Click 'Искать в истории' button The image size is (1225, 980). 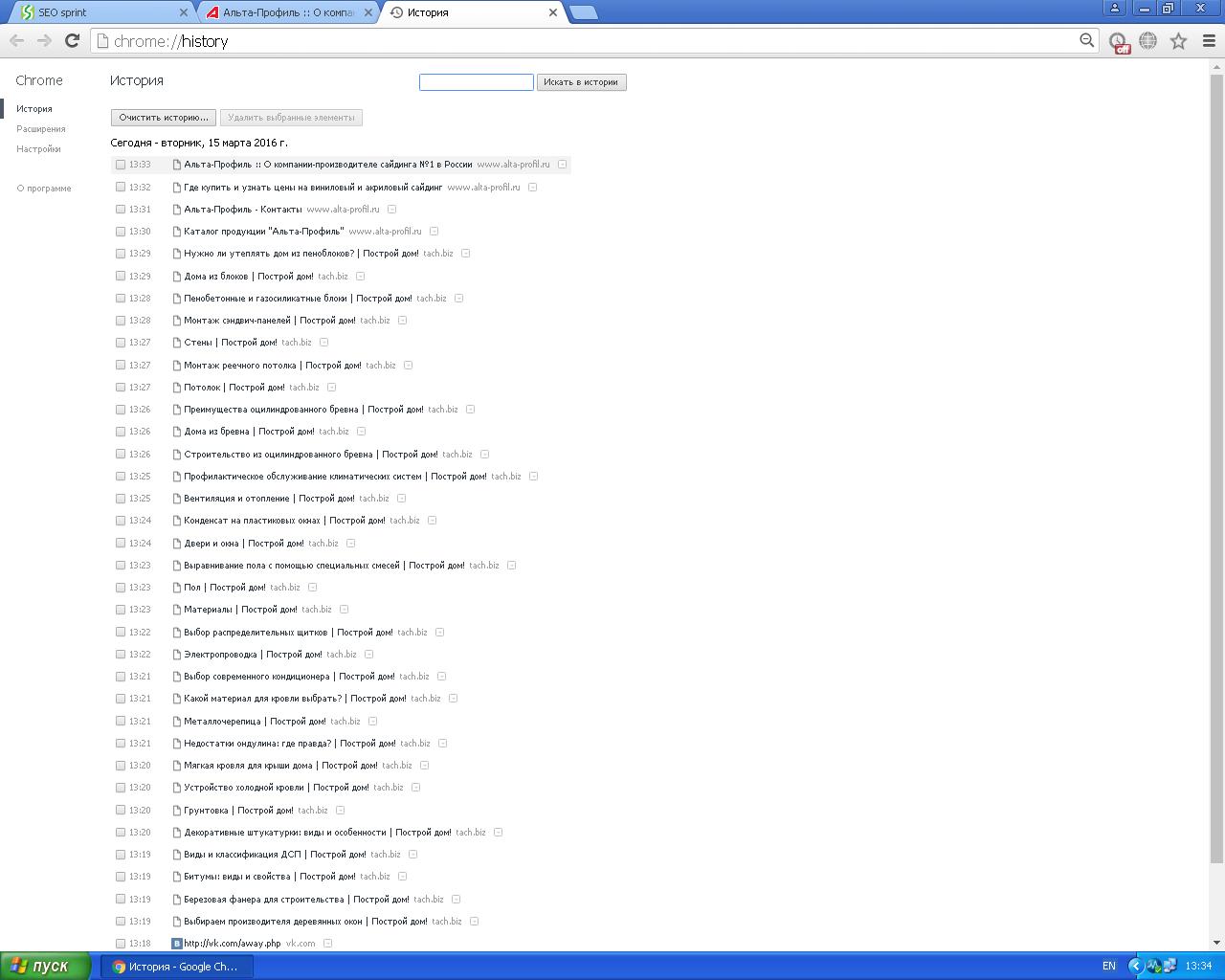pos(581,82)
